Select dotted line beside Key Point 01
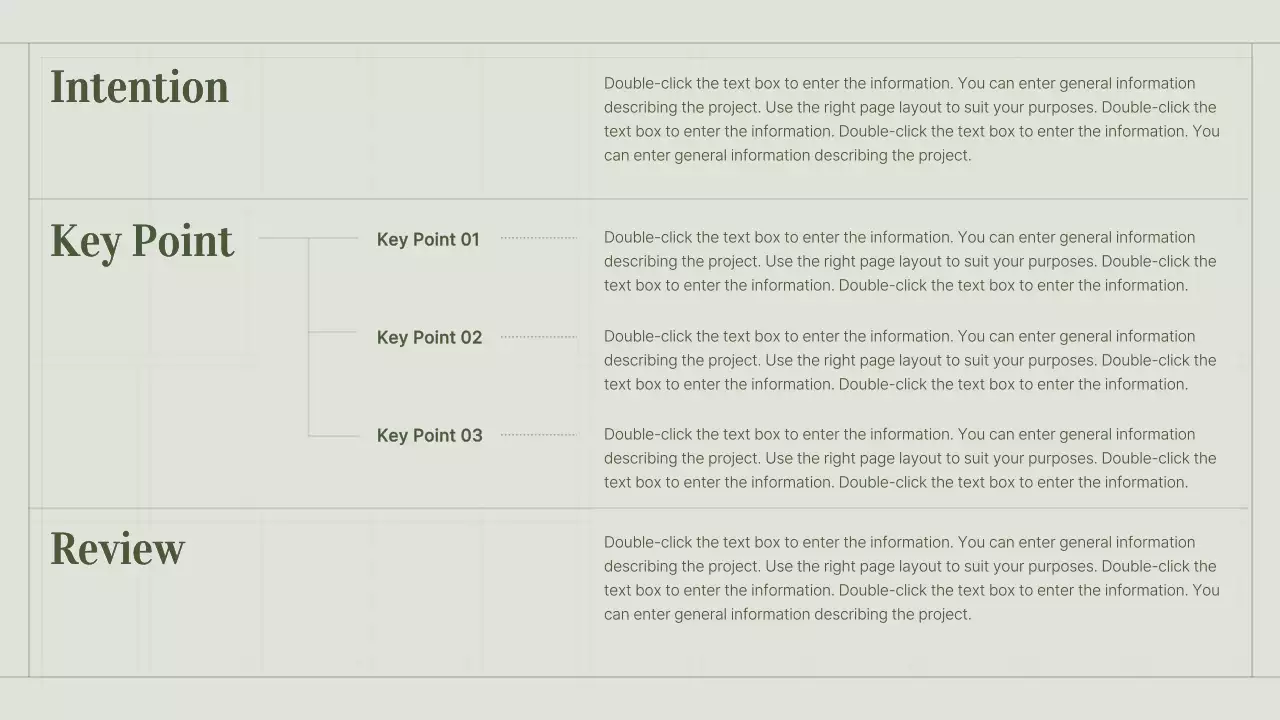Viewport: 1280px width, 720px height. 538,238
